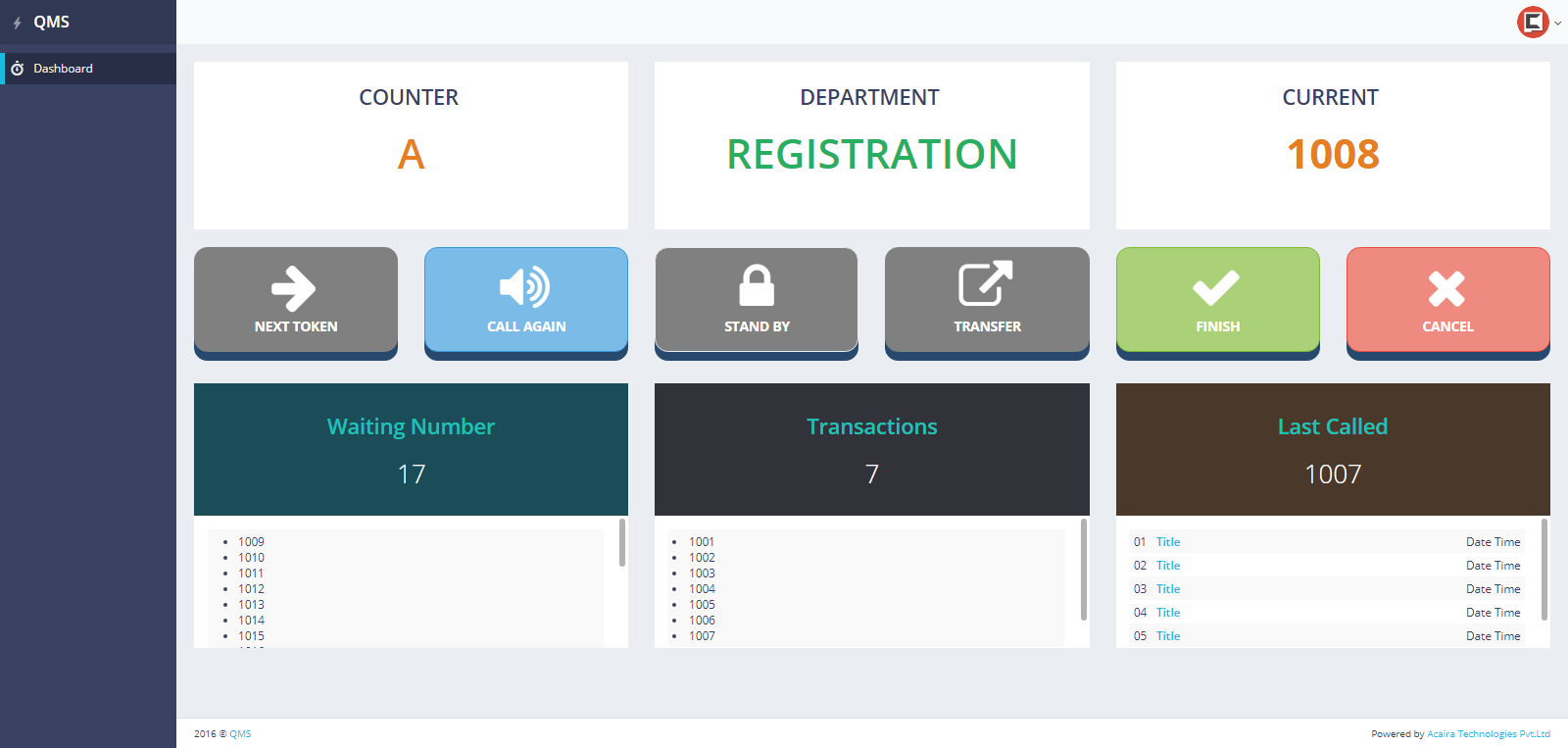Click the Last Called list scrollbar
Screen dimensions: 1568x748
click(x=1544, y=569)
